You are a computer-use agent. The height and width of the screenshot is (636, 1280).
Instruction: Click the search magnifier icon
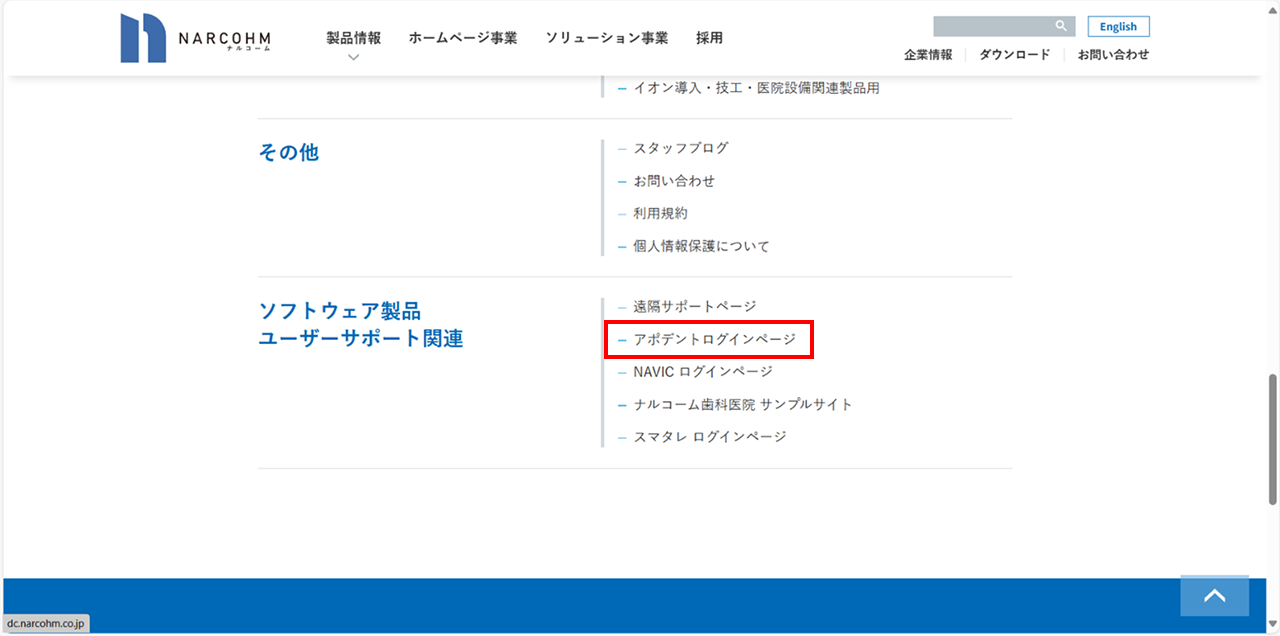point(1061,26)
